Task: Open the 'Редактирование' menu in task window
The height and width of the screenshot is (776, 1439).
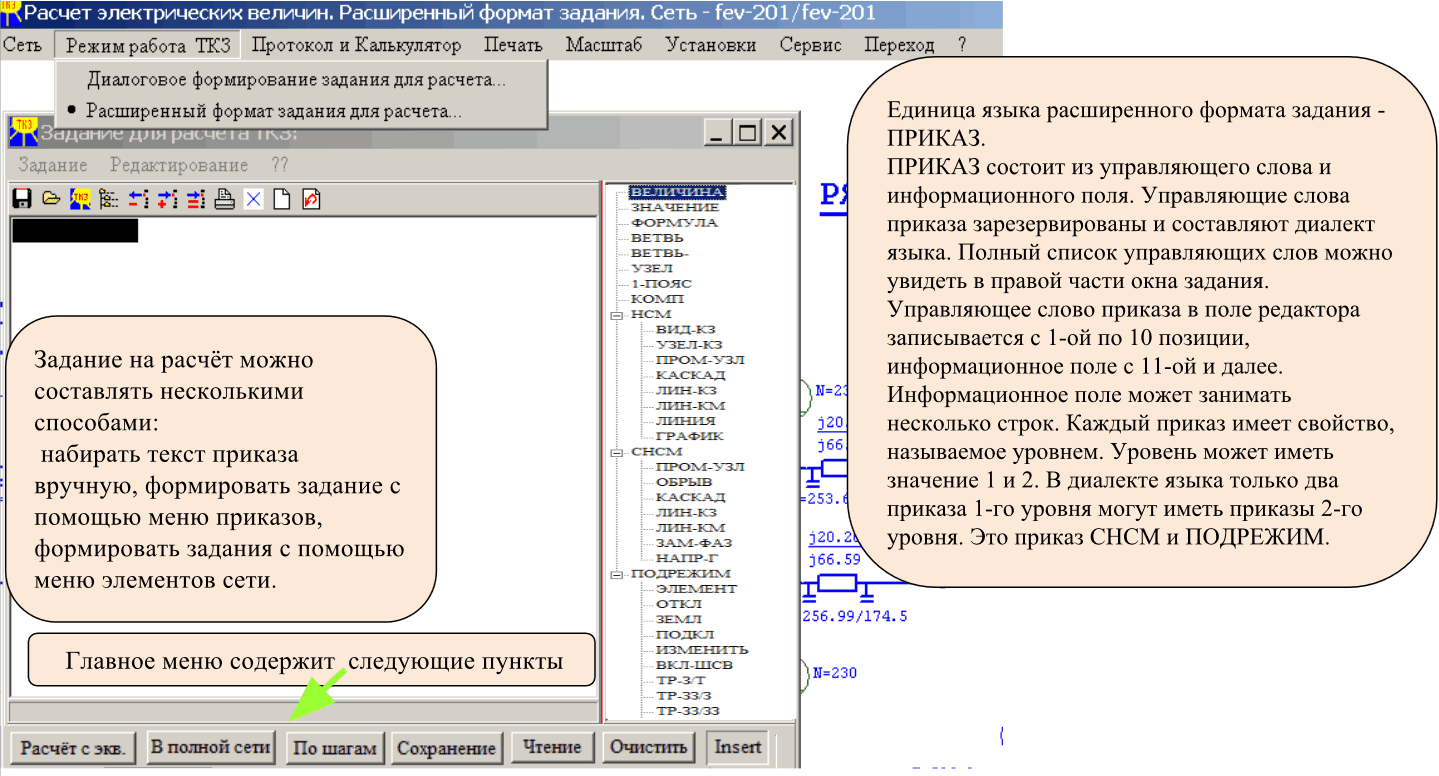Action: point(179,165)
